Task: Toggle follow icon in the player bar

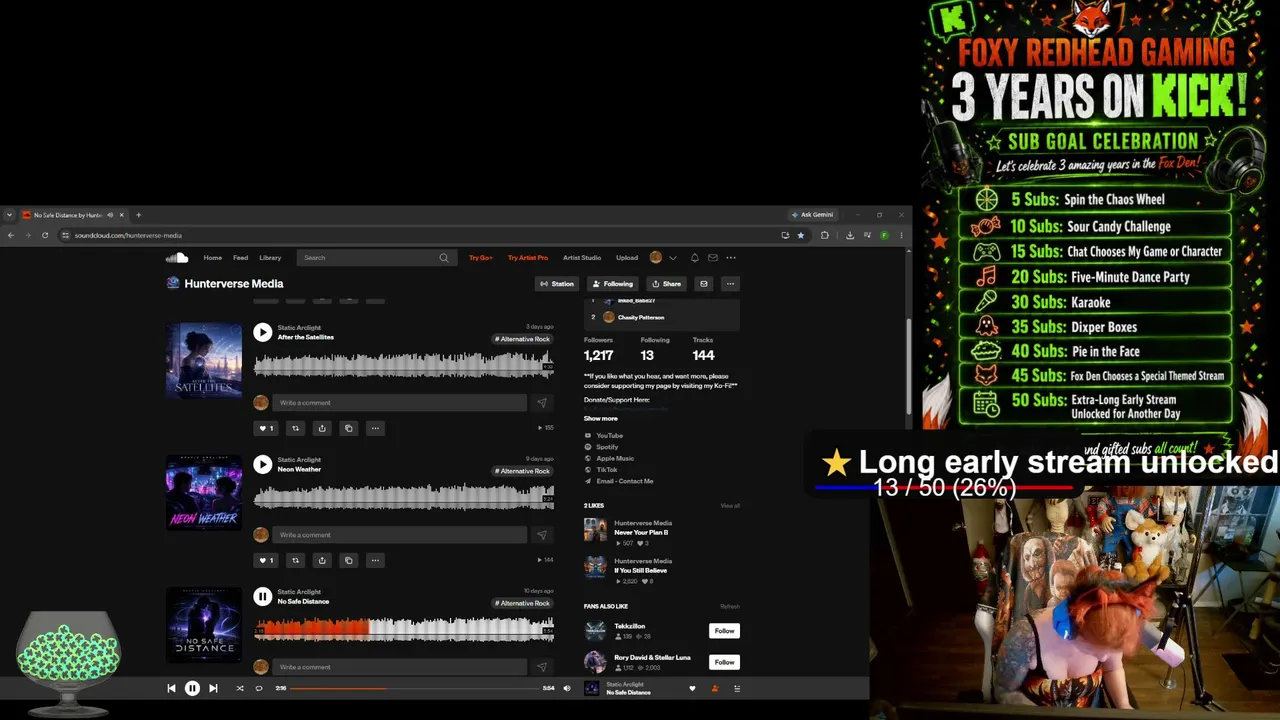Action: (x=714, y=688)
